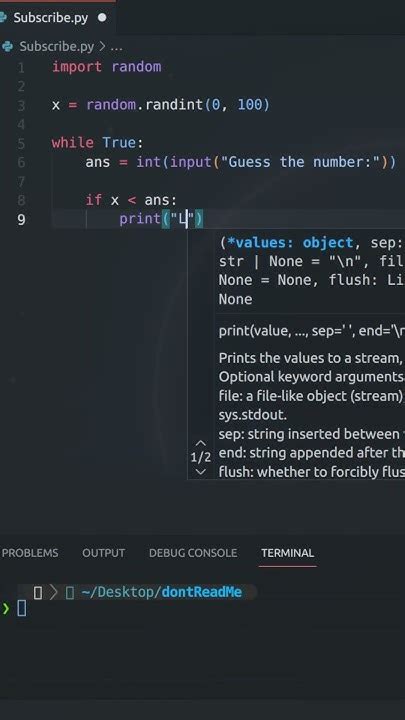The image size is (405, 720).
Task: Click the dontReadMe path in terminal prompt
Action: pyautogui.click(x=201, y=592)
